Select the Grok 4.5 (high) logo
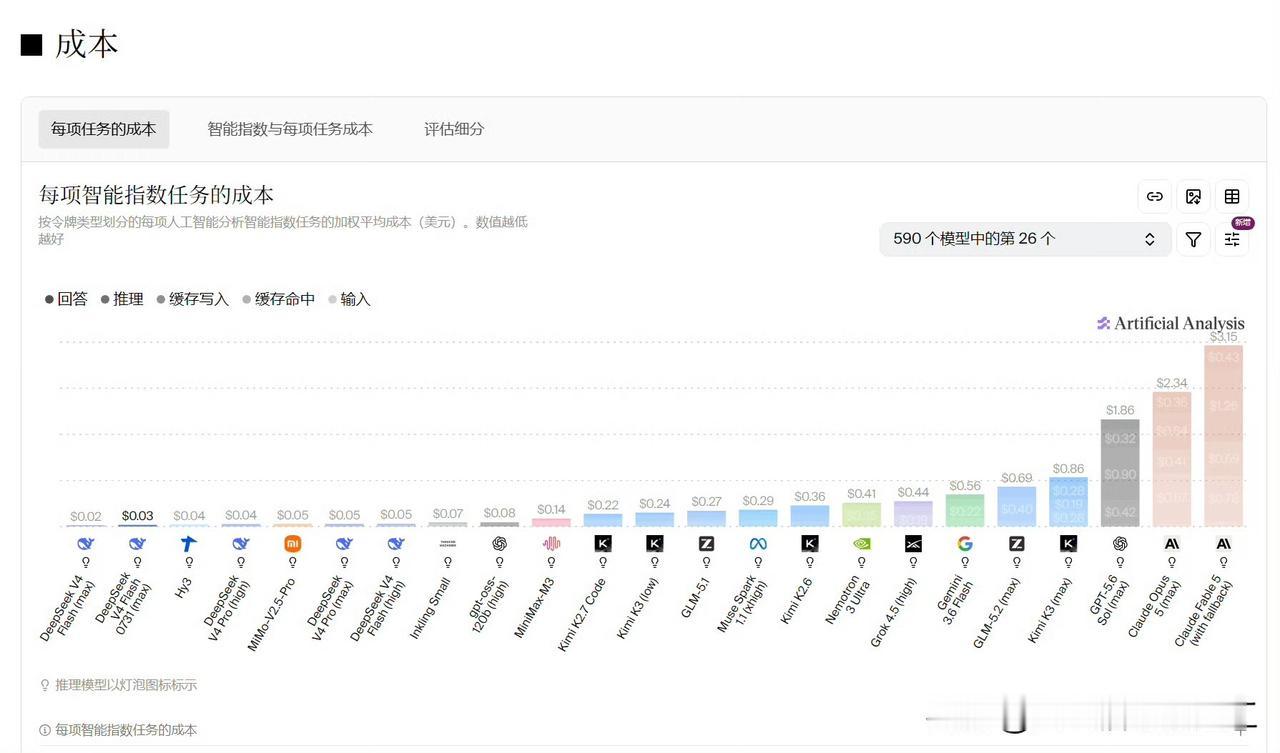 [x=913, y=544]
